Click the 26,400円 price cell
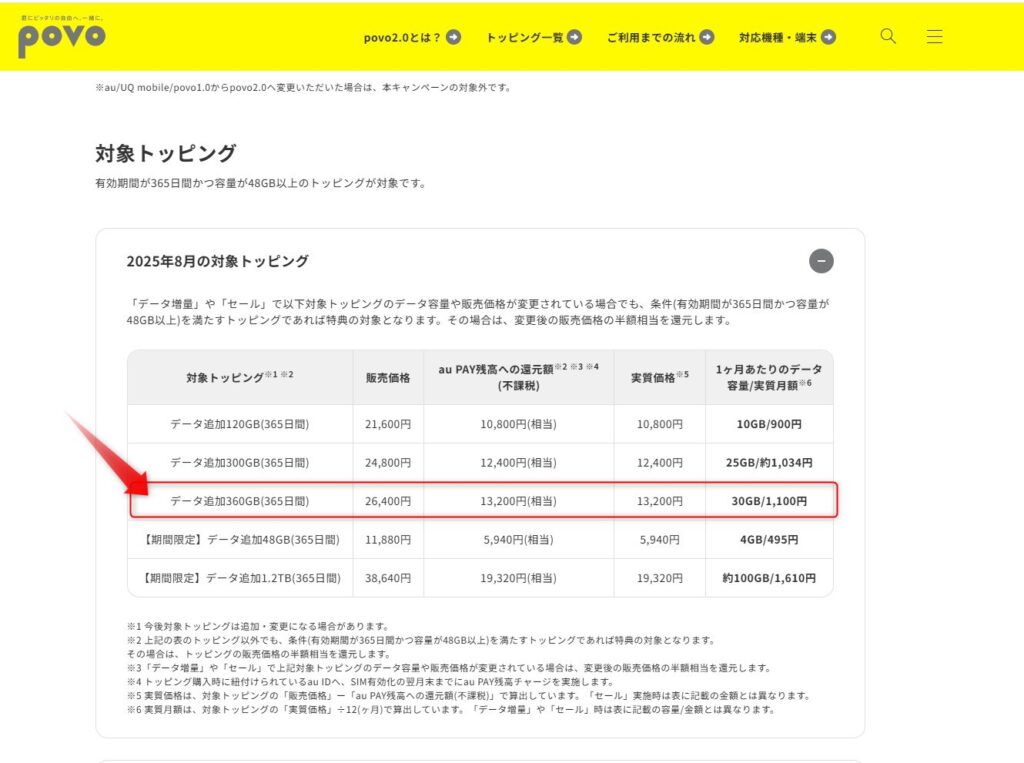 (x=388, y=501)
